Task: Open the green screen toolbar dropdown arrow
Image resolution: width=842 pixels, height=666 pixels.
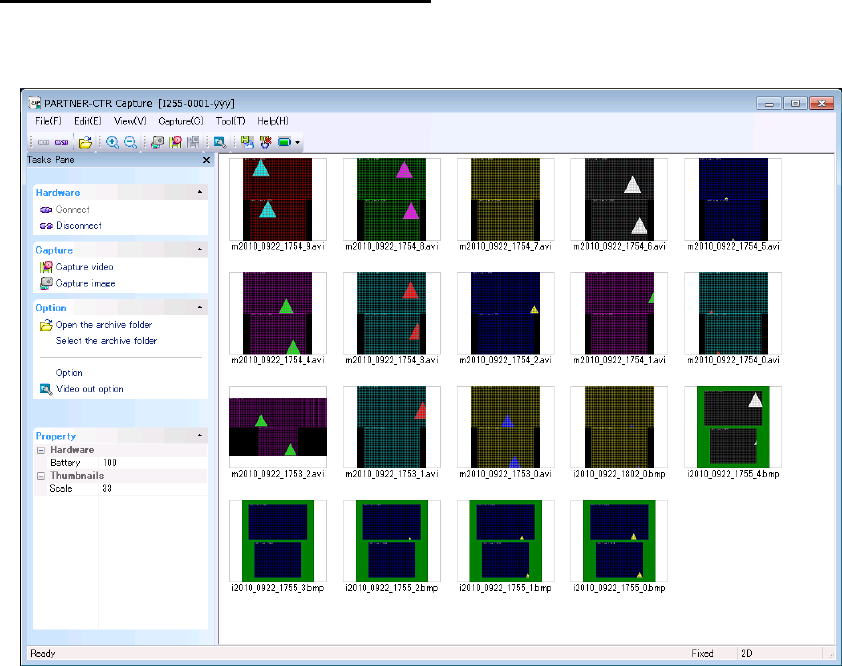Action: tap(298, 143)
